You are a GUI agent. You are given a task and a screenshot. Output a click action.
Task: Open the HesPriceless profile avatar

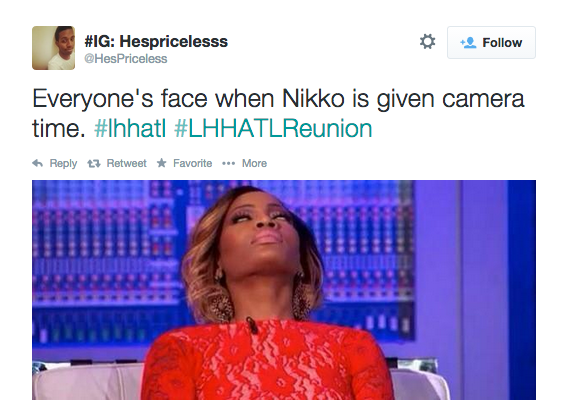click(x=53, y=48)
